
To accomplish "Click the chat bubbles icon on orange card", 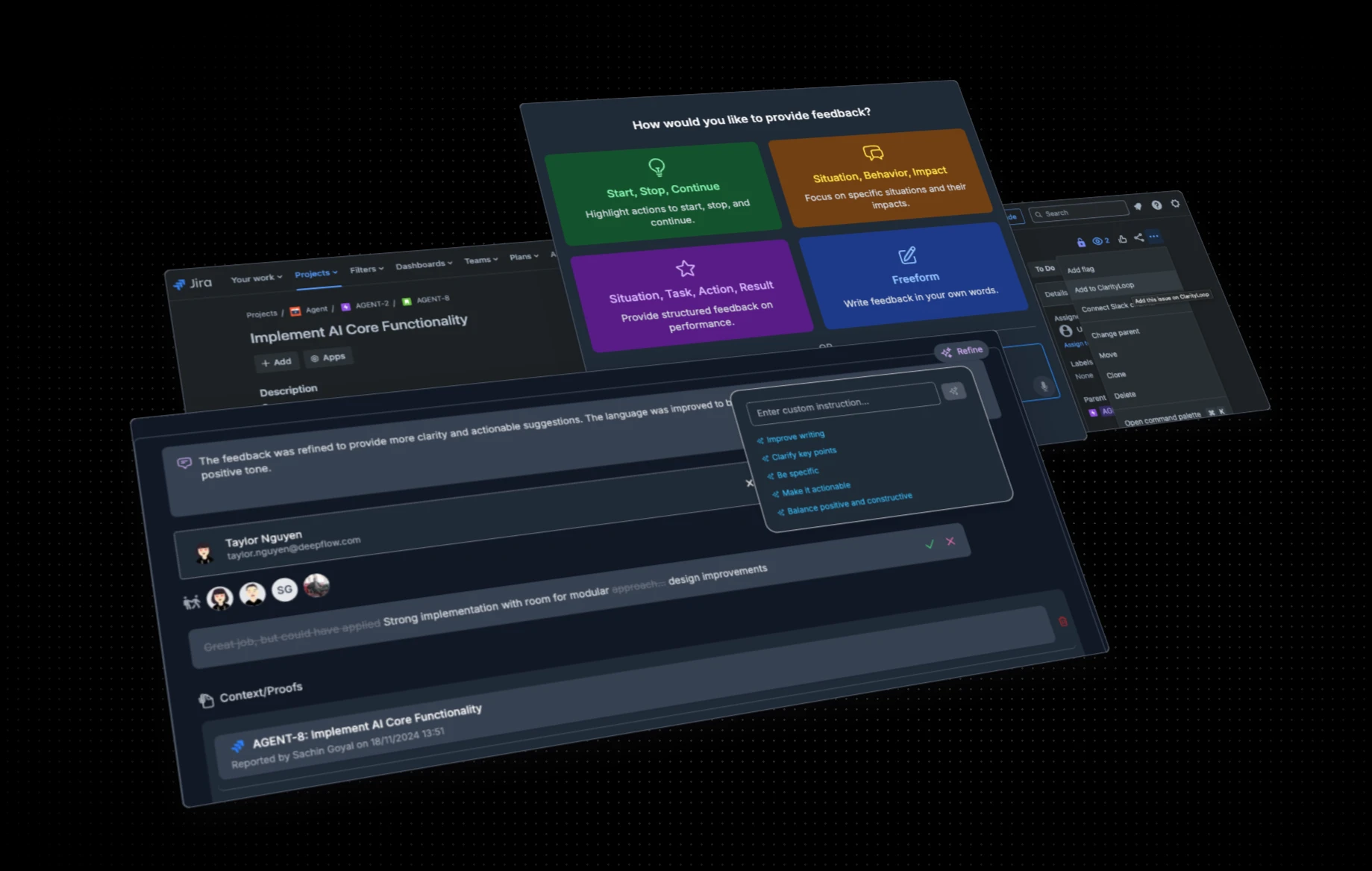I will point(873,153).
